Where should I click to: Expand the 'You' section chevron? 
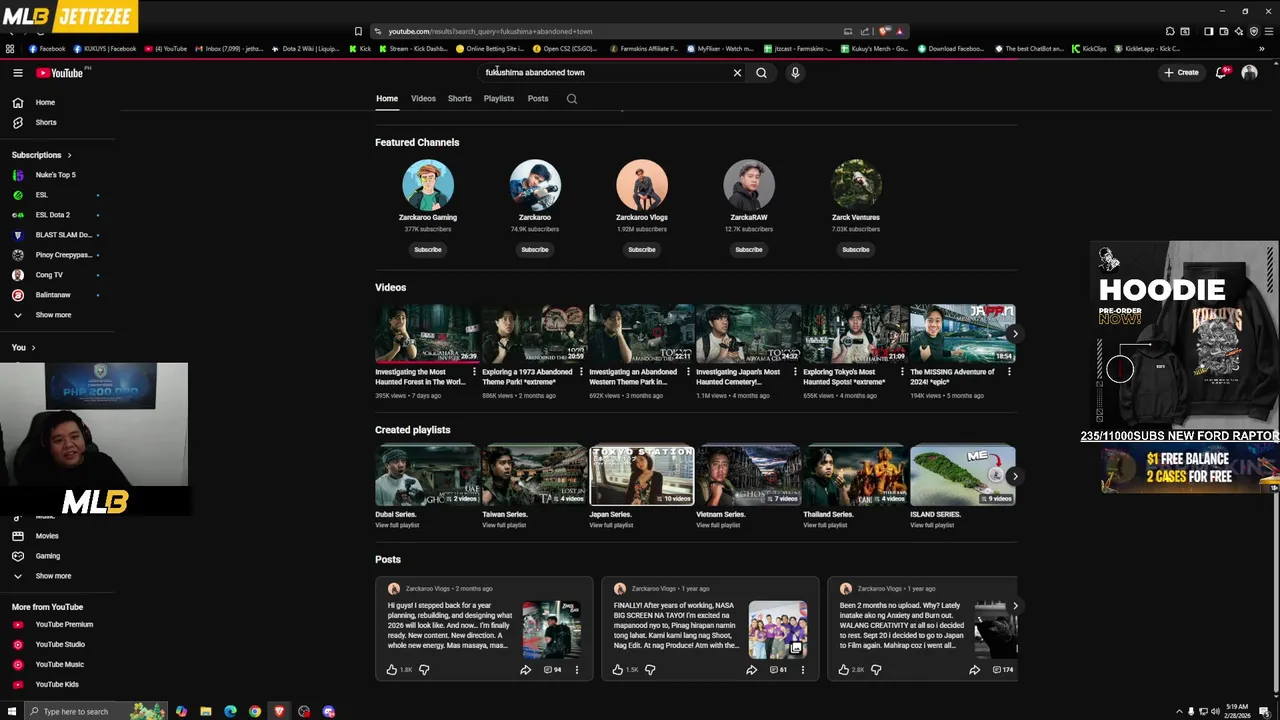point(33,348)
